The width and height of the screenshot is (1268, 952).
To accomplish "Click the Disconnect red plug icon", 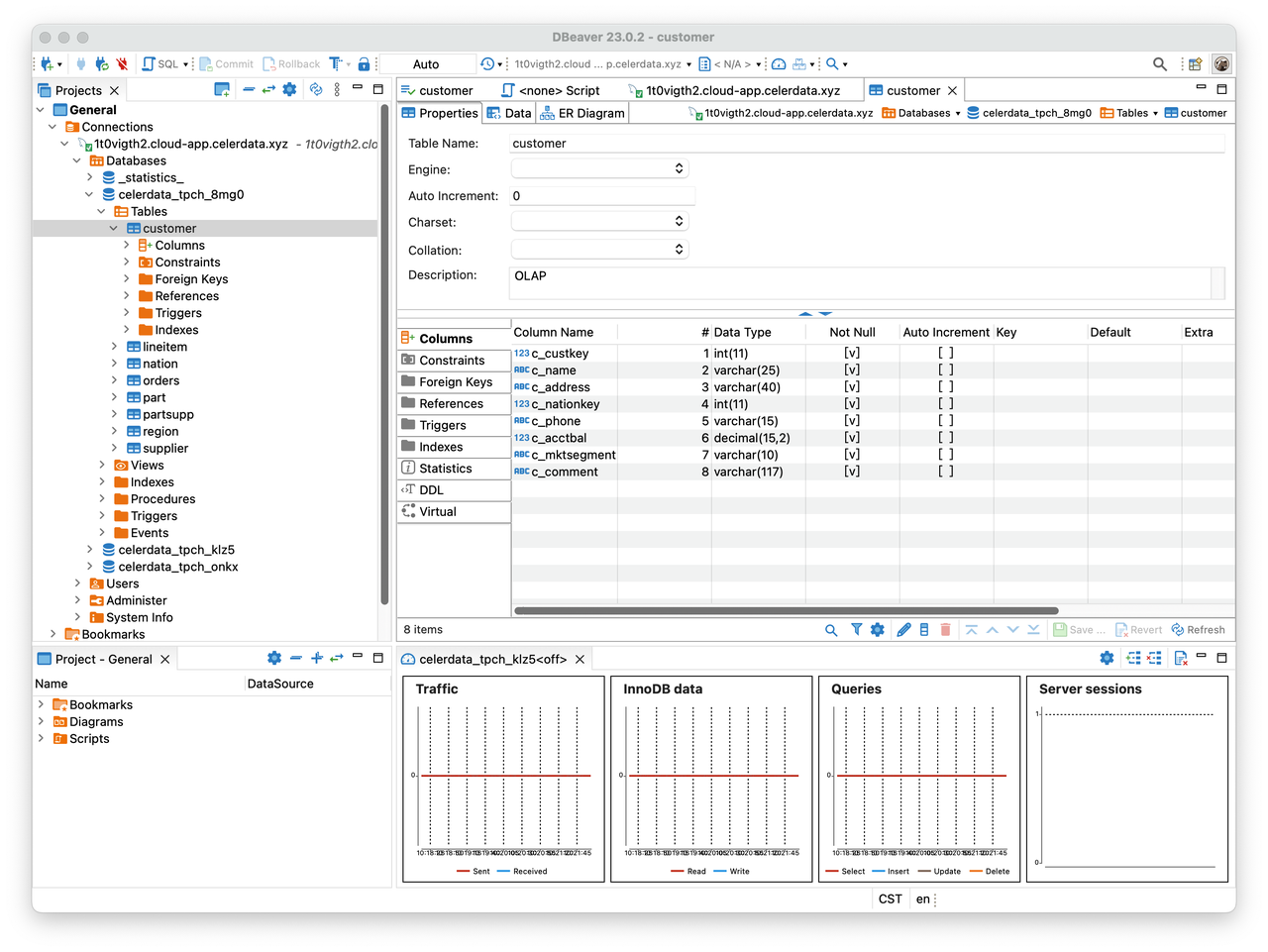I will [123, 62].
